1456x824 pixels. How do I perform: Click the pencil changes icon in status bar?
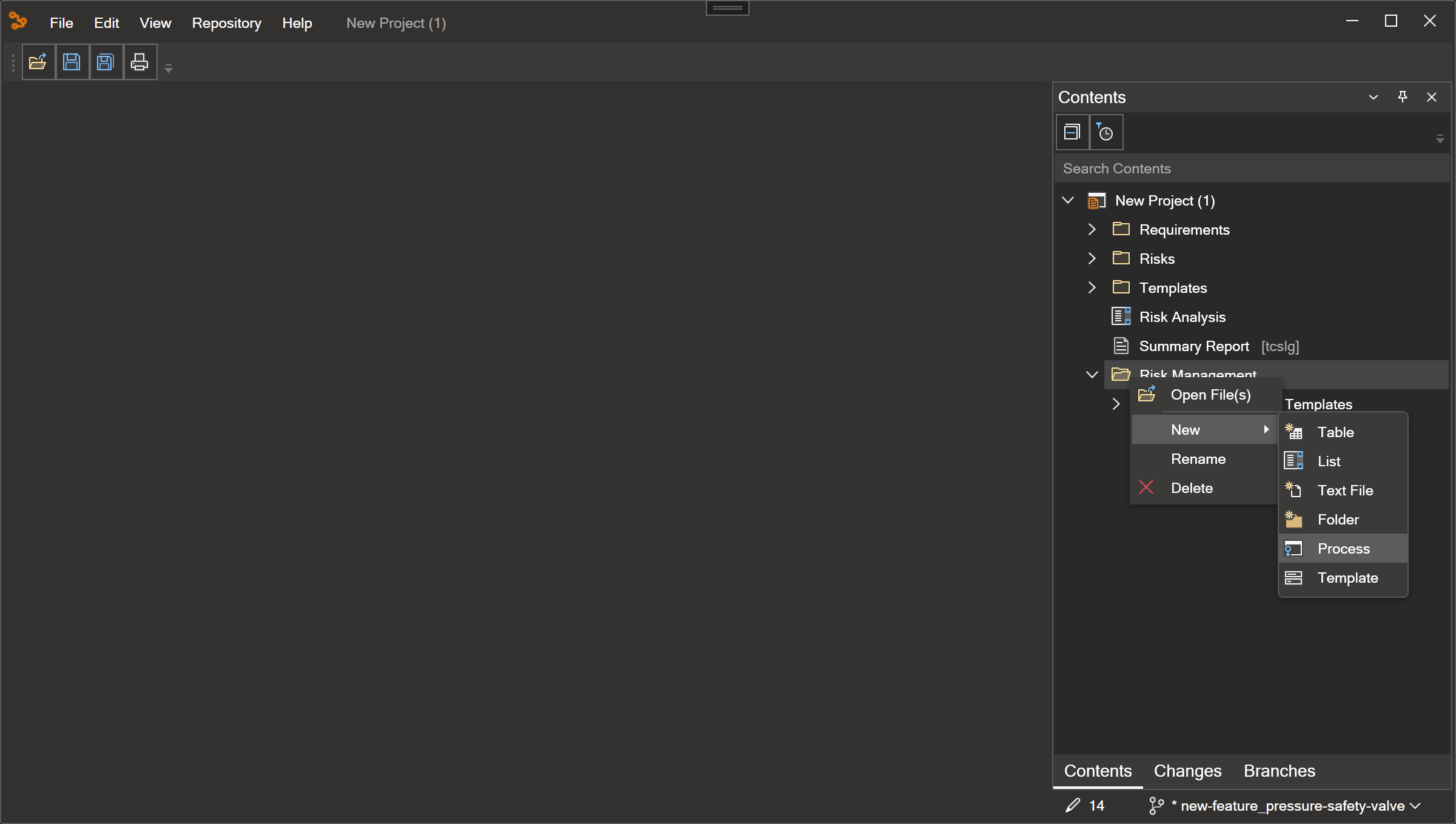click(x=1073, y=805)
